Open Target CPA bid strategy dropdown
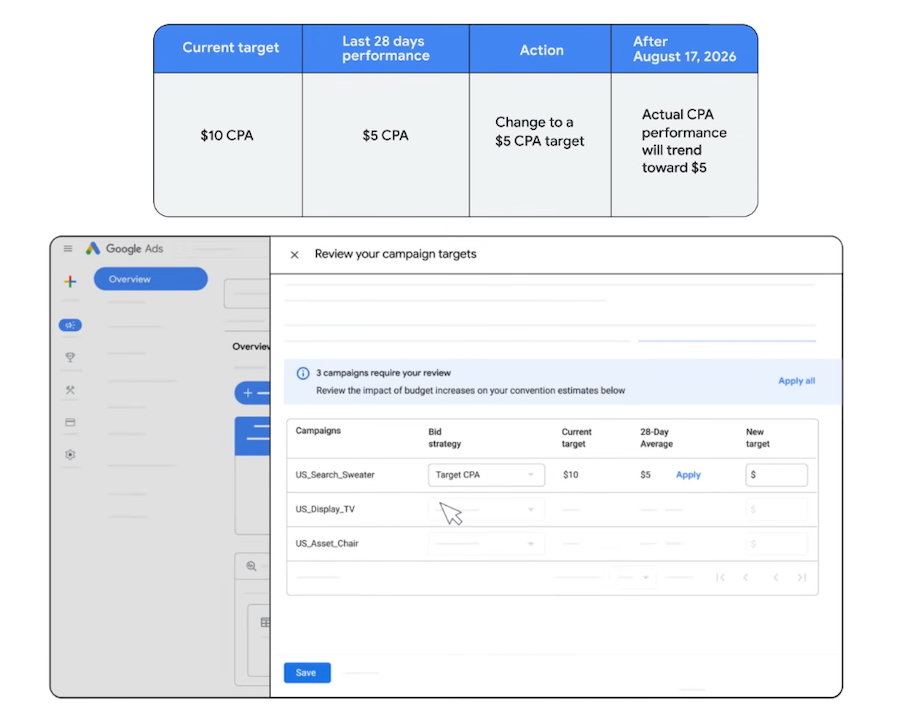The height and width of the screenshot is (726, 900). pyautogui.click(x=486, y=475)
